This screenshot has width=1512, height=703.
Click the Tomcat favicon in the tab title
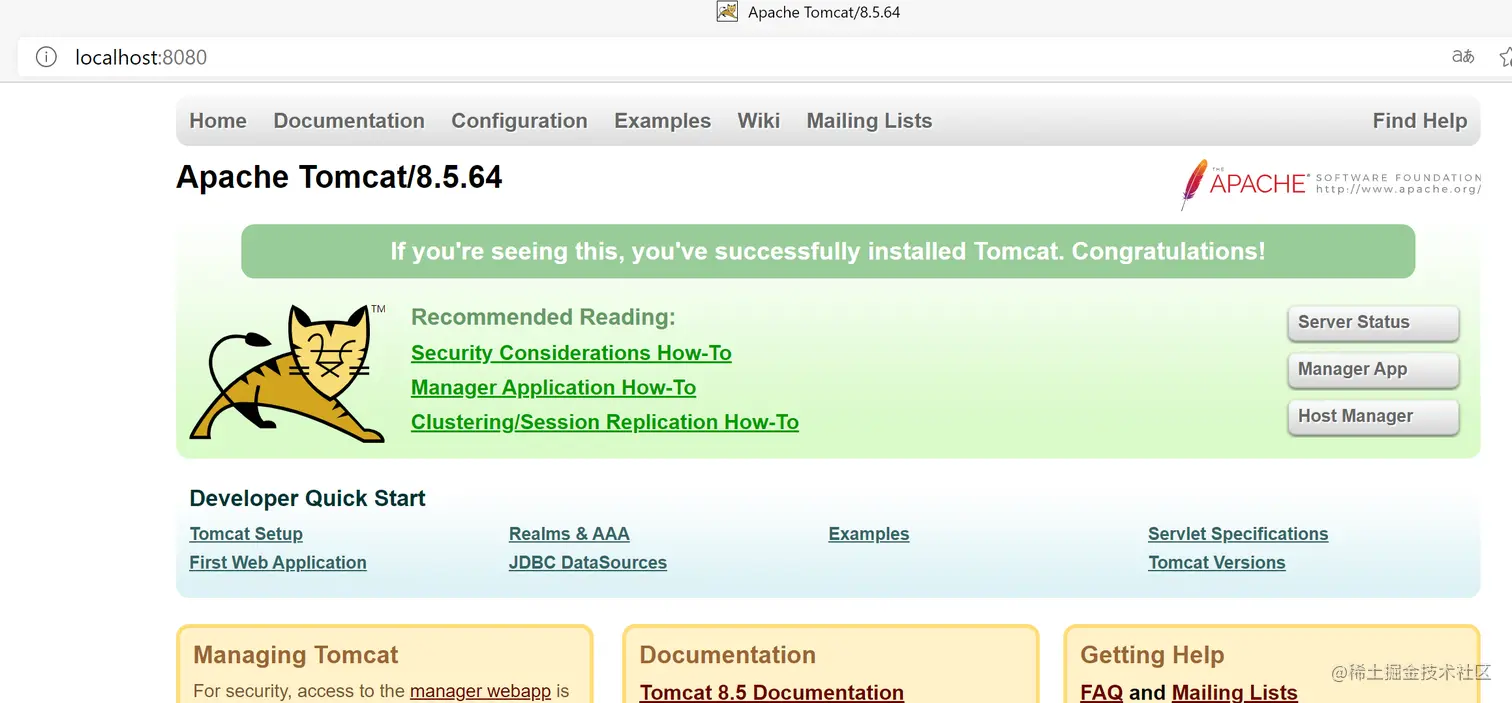(727, 12)
